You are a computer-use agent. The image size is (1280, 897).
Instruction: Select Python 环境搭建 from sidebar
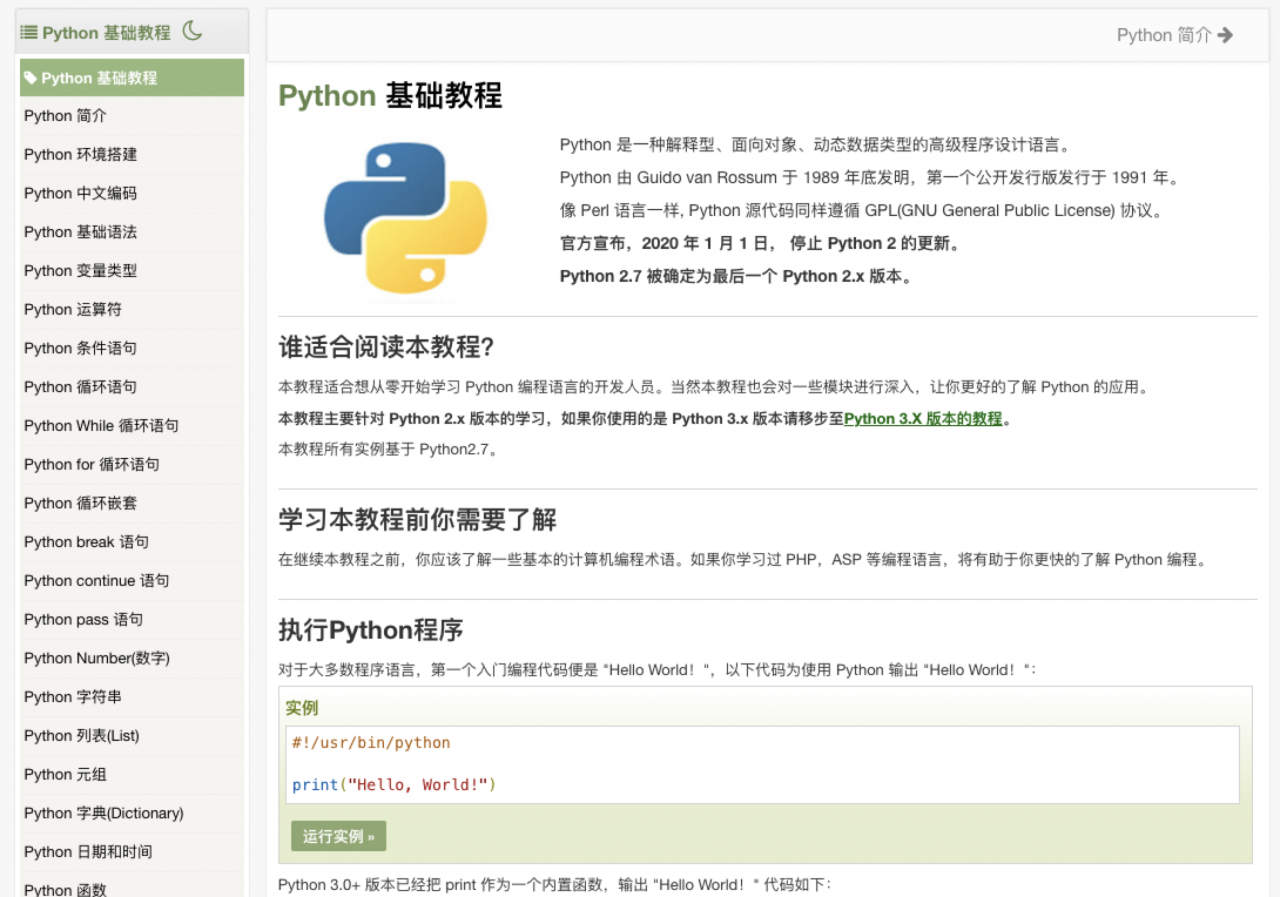(81, 154)
